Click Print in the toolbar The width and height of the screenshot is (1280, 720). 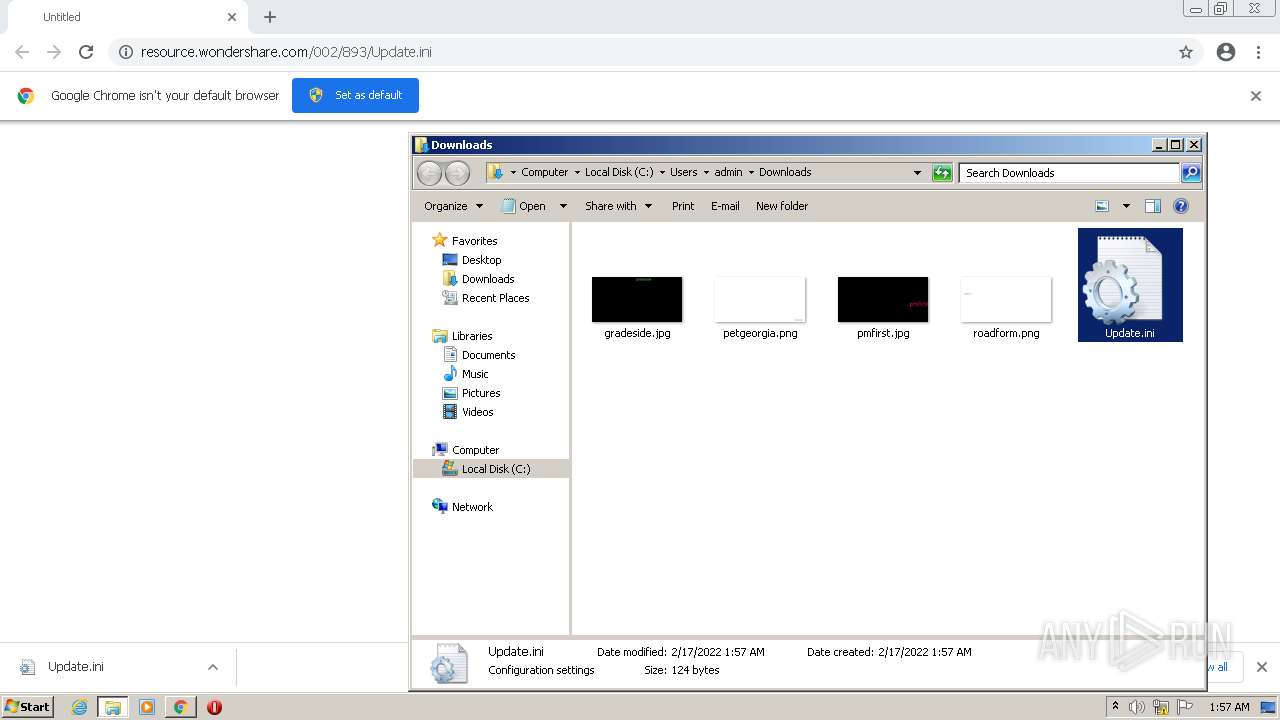click(x=683, y=206)
